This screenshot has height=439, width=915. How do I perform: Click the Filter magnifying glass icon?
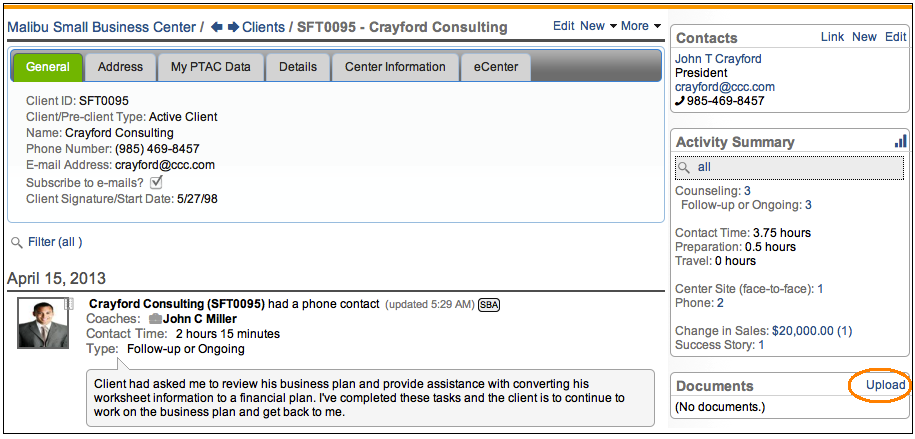tap(17, 242)
